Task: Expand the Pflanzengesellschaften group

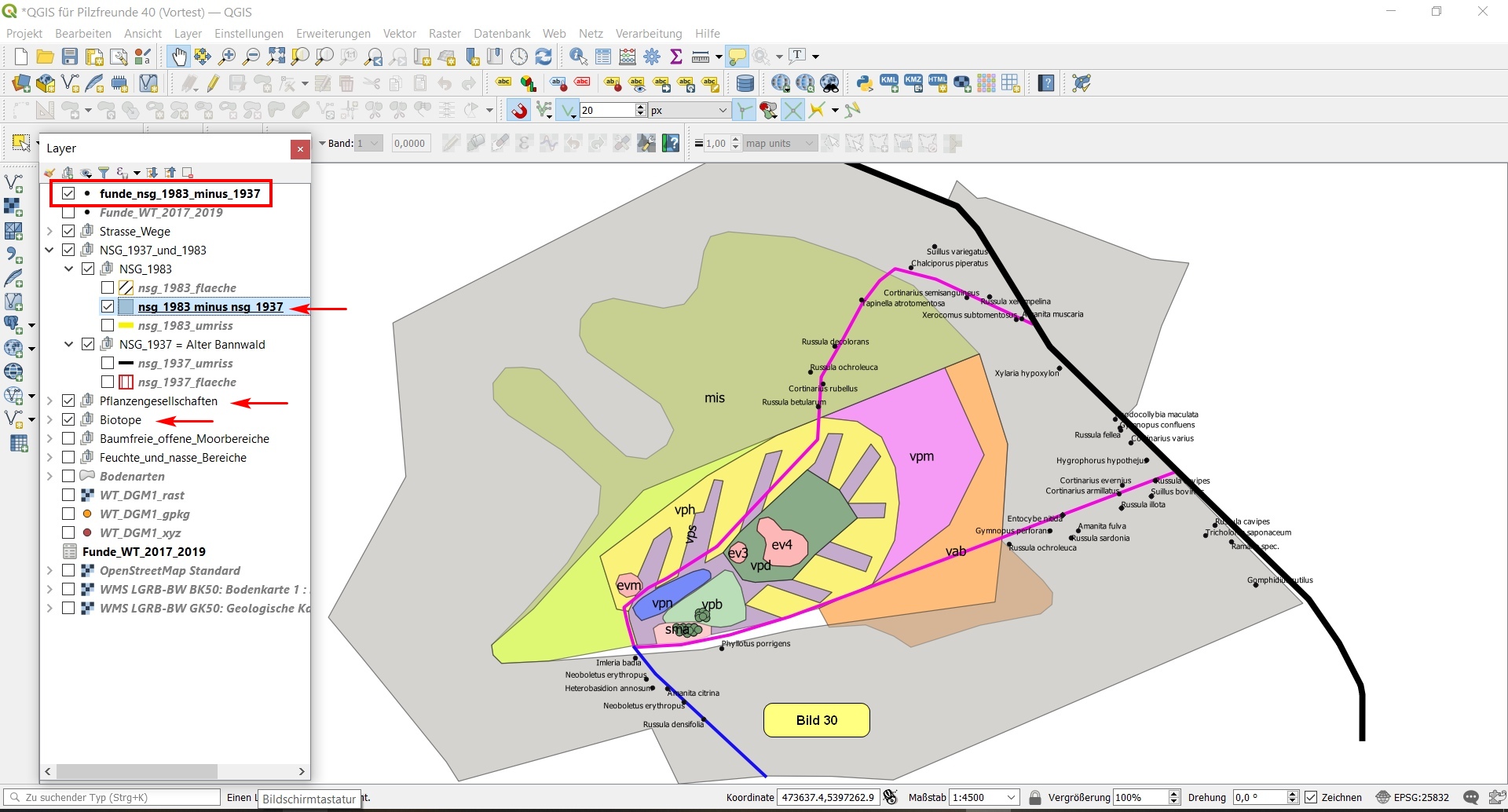Action: [49, 401]
